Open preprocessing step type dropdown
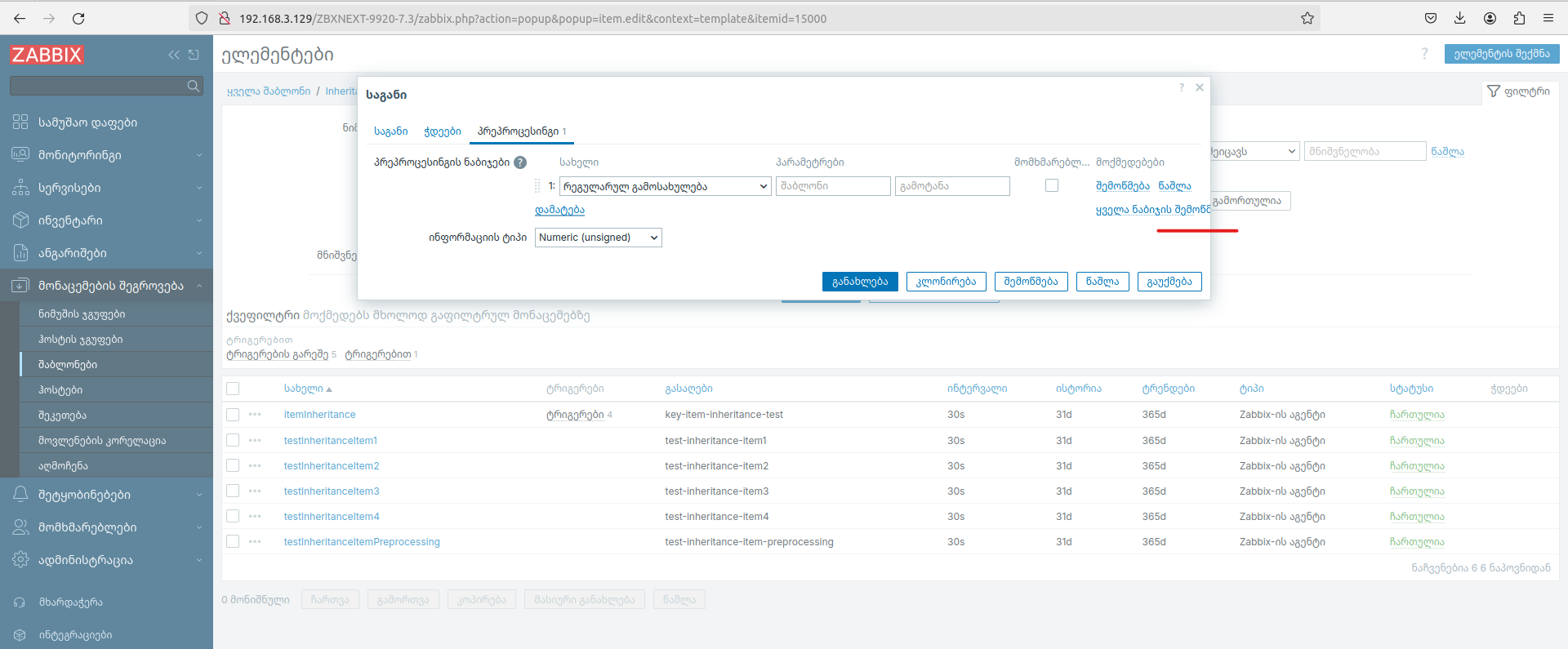The width and height of the screenshot is (1568, 649). click(x=665, y=186)
